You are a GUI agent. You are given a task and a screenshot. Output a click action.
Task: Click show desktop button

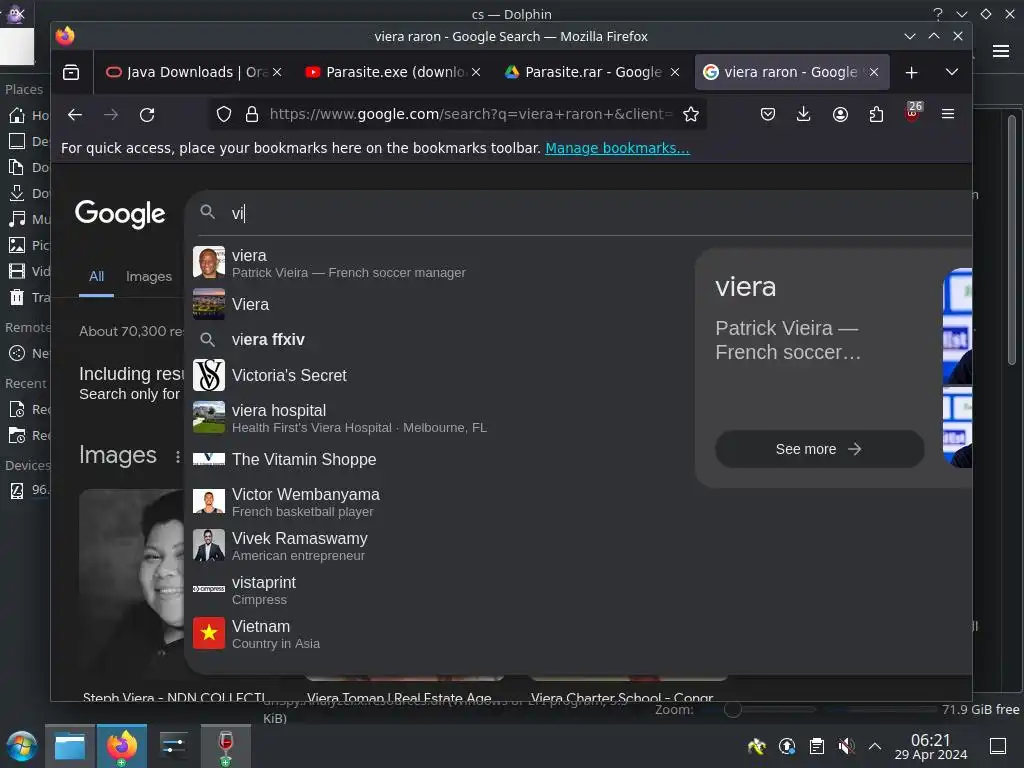click(x=998, y=746)
